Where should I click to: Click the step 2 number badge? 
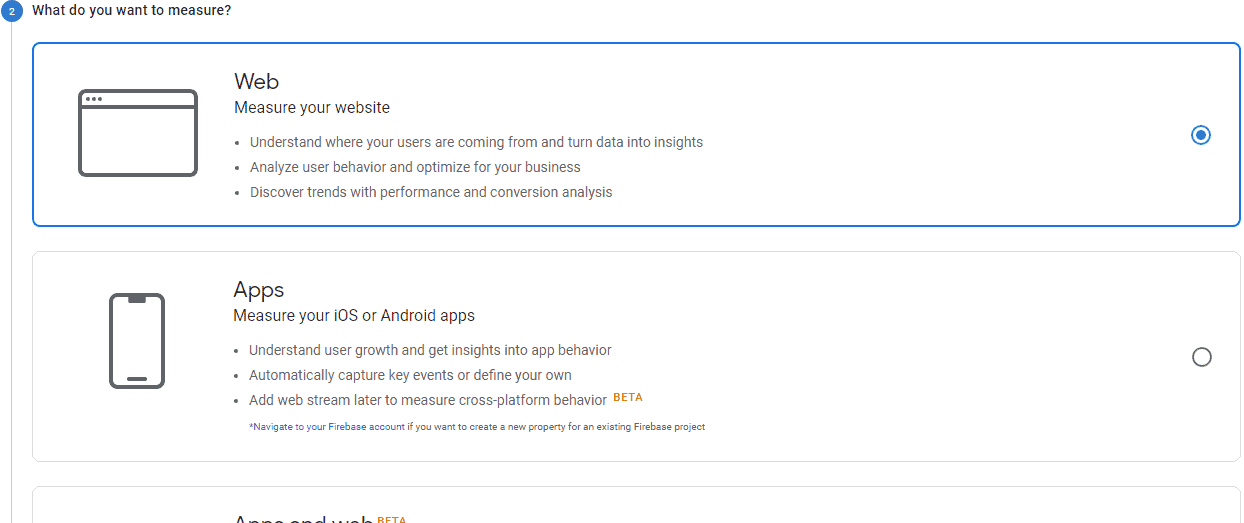click(x=12, y=11)
